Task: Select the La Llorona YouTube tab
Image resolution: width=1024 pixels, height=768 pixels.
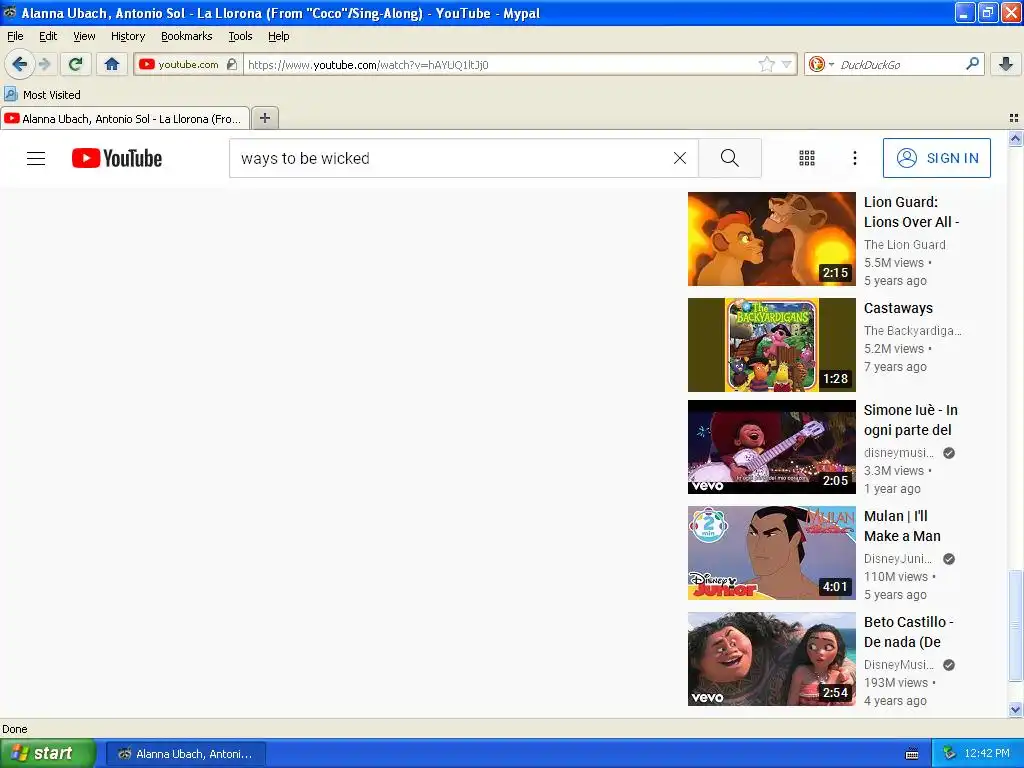Action: click(125, 118)
